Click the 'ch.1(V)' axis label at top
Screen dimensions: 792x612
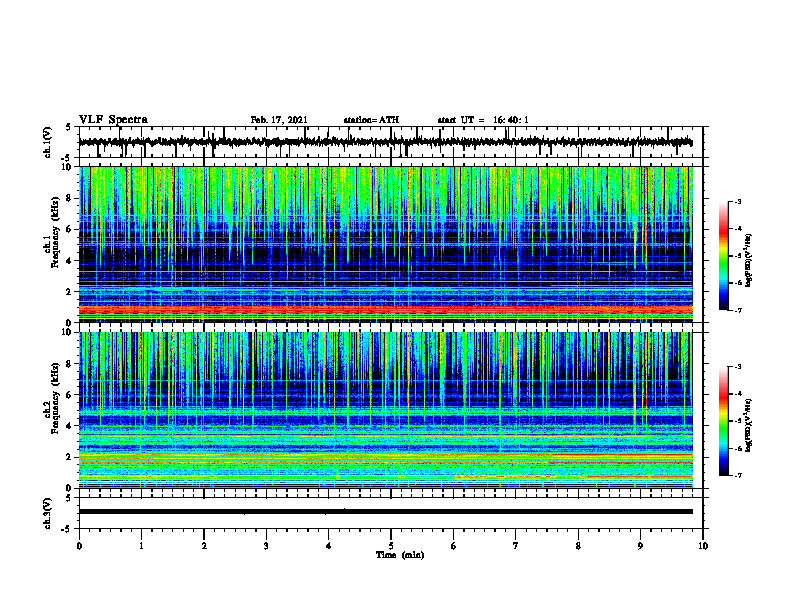coord(48,142)
